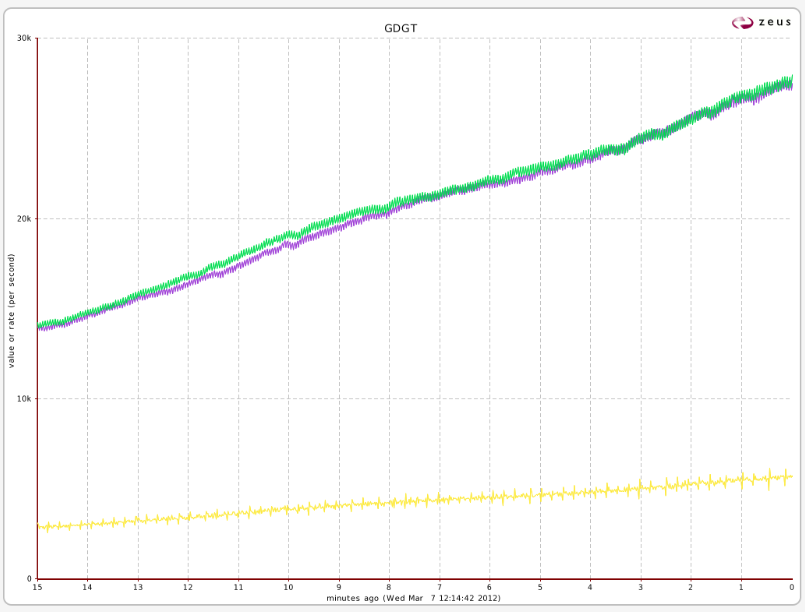The height and width of the screenshot is (612, 805).
Task: Click the 1 minute x-axis label
Action: [x=741, y=587]
